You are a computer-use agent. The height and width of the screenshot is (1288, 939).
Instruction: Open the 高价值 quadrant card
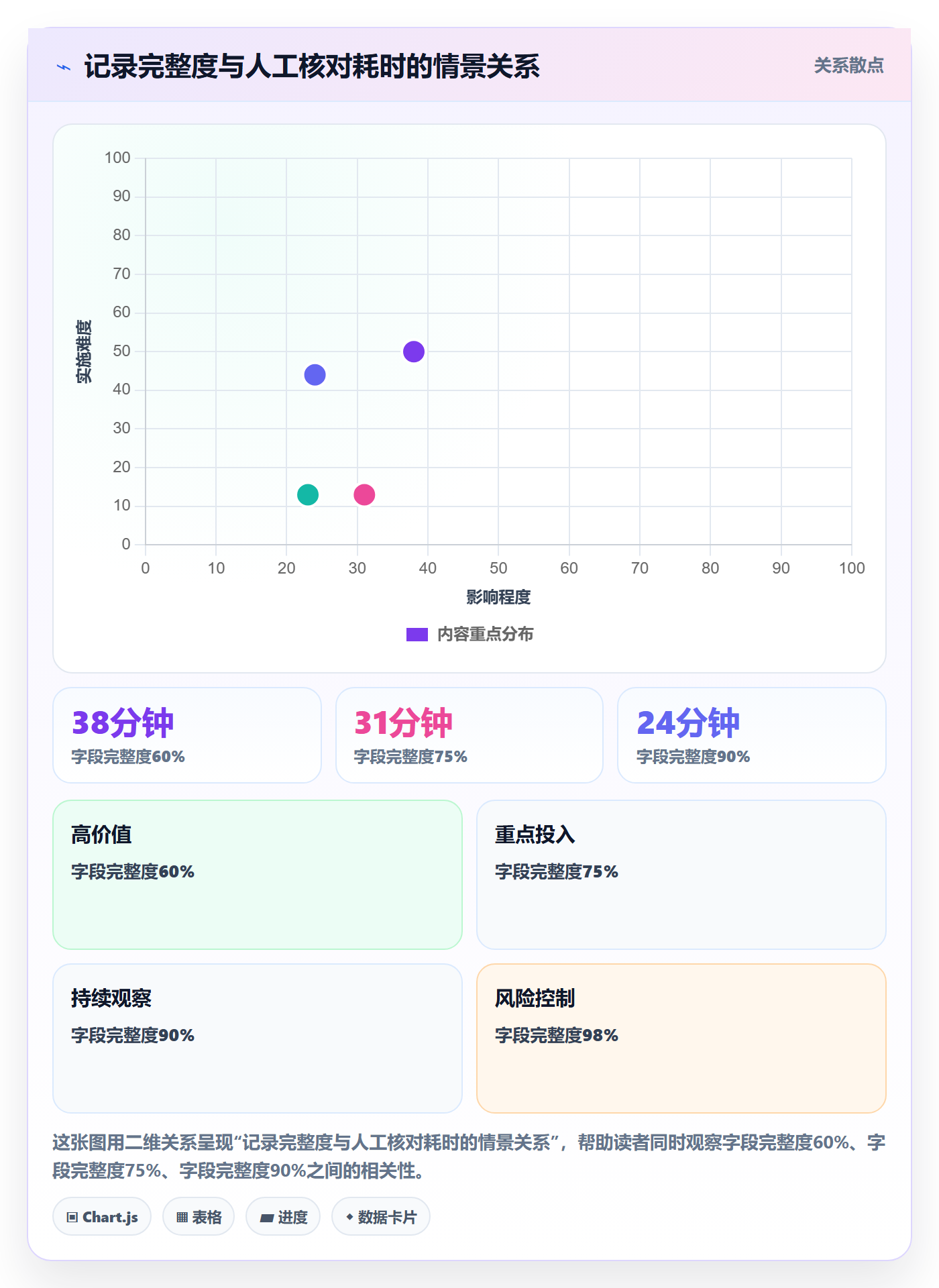[258, 875]
